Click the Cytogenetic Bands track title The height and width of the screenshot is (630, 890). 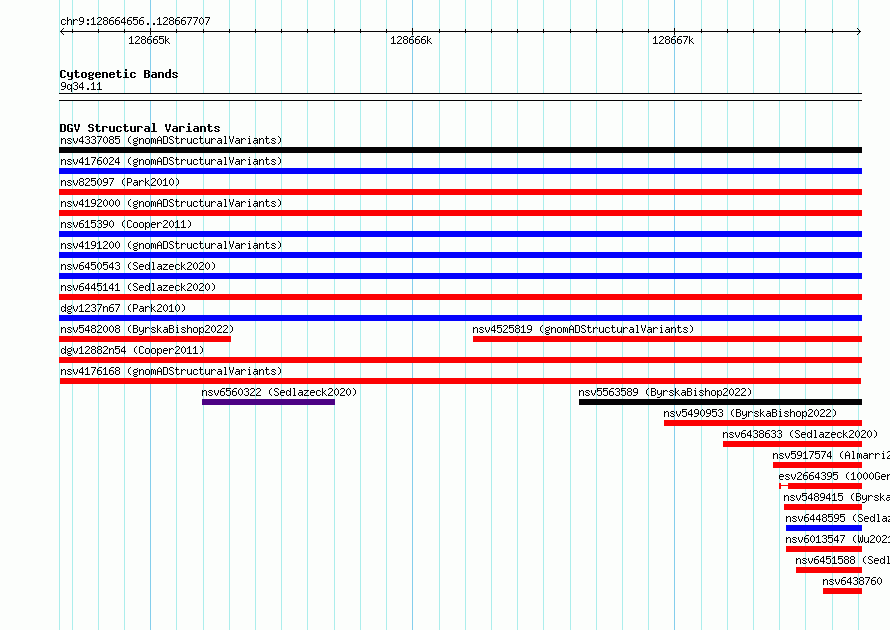point(119,74)
